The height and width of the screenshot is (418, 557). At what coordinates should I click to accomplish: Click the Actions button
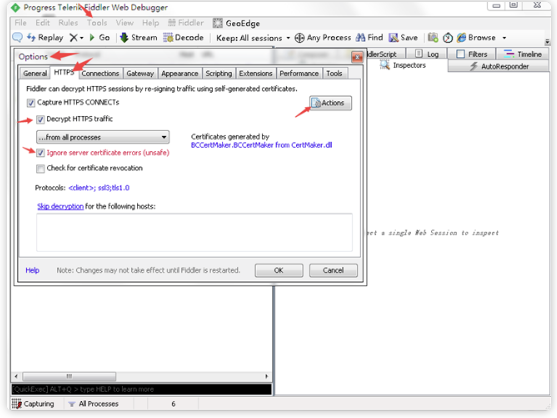[x=330, y=103]
